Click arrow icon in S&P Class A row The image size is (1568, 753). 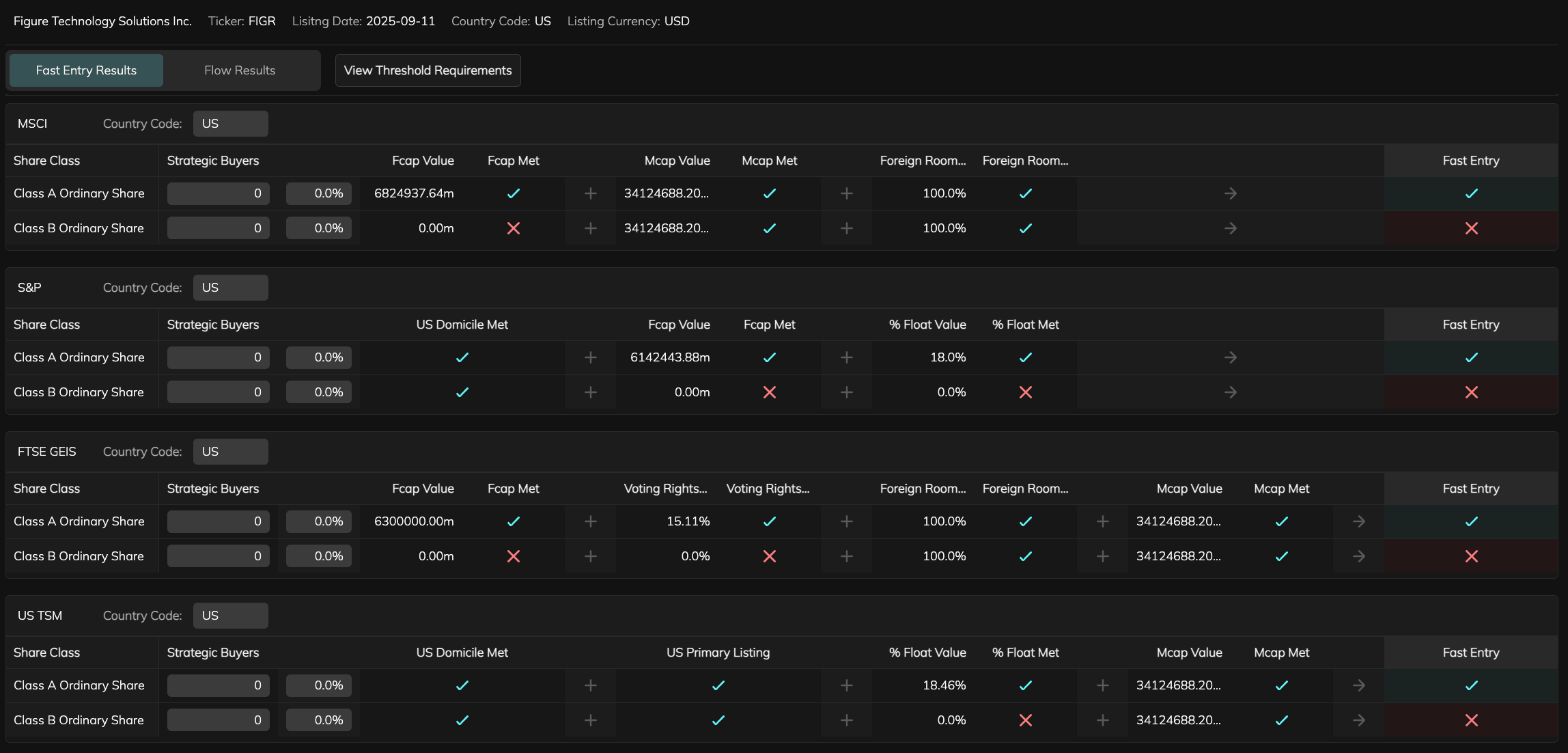click(x=1230, y=357)
